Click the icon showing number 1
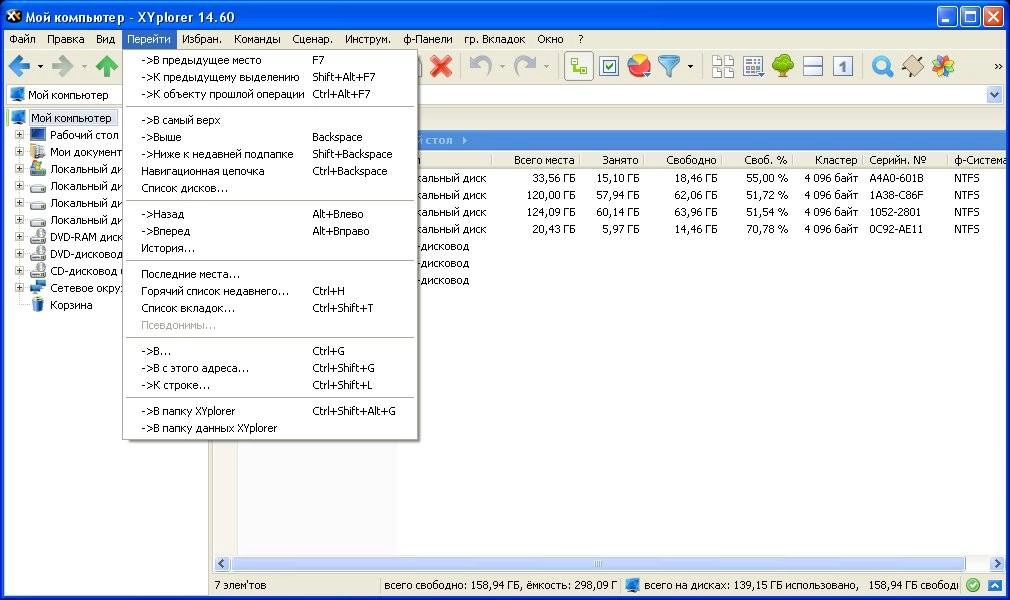Viewport: 1010px width, 600px height. (843, 66)
